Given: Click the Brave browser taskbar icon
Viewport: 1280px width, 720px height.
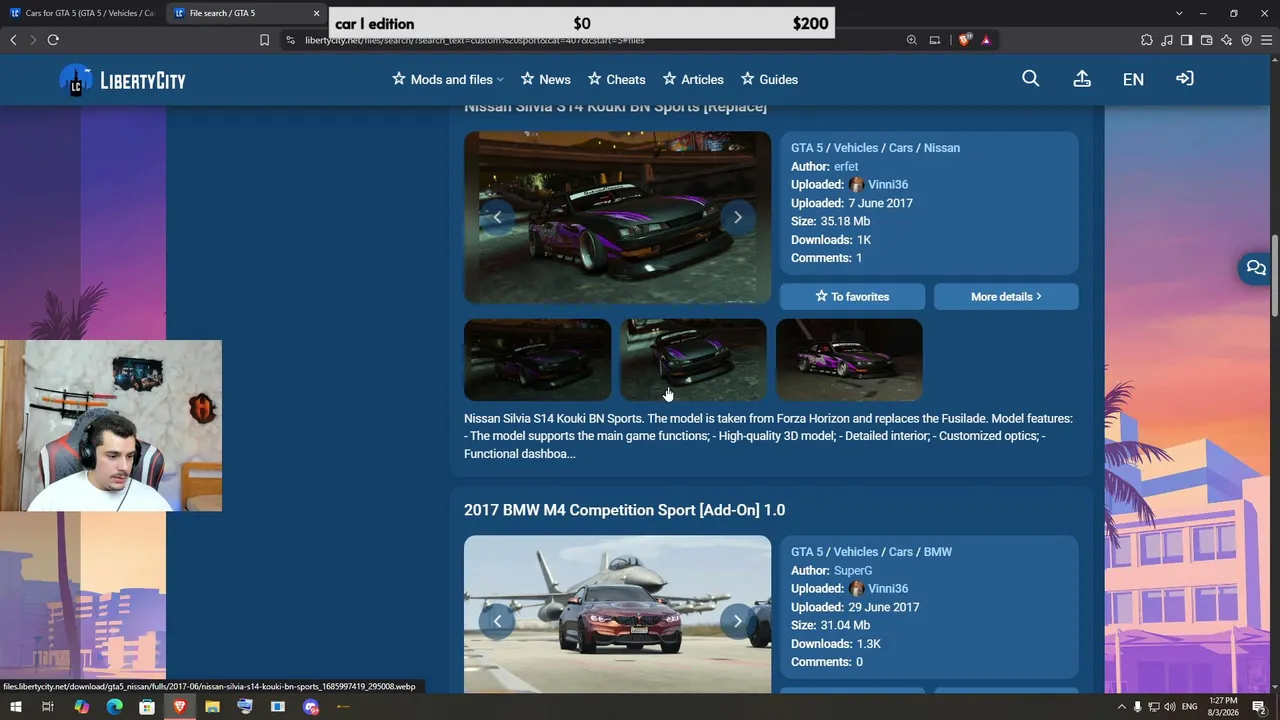Looking at the screenshot, I should (x=180, y=707).
